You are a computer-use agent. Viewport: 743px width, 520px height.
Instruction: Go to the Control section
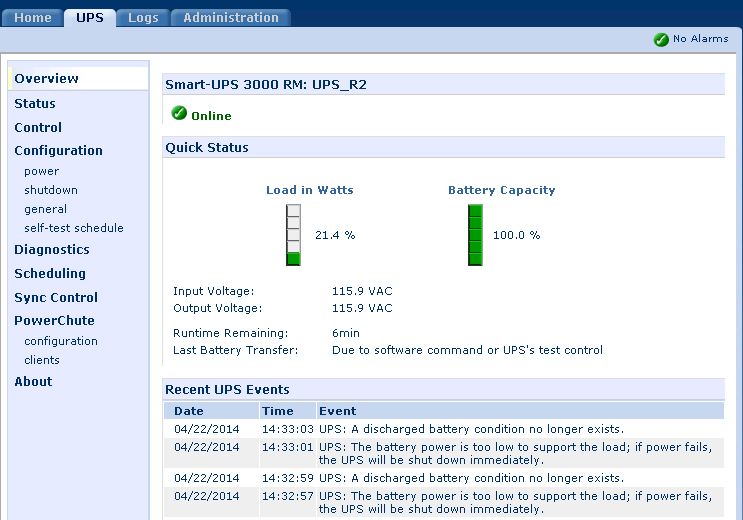coord(38,128)
